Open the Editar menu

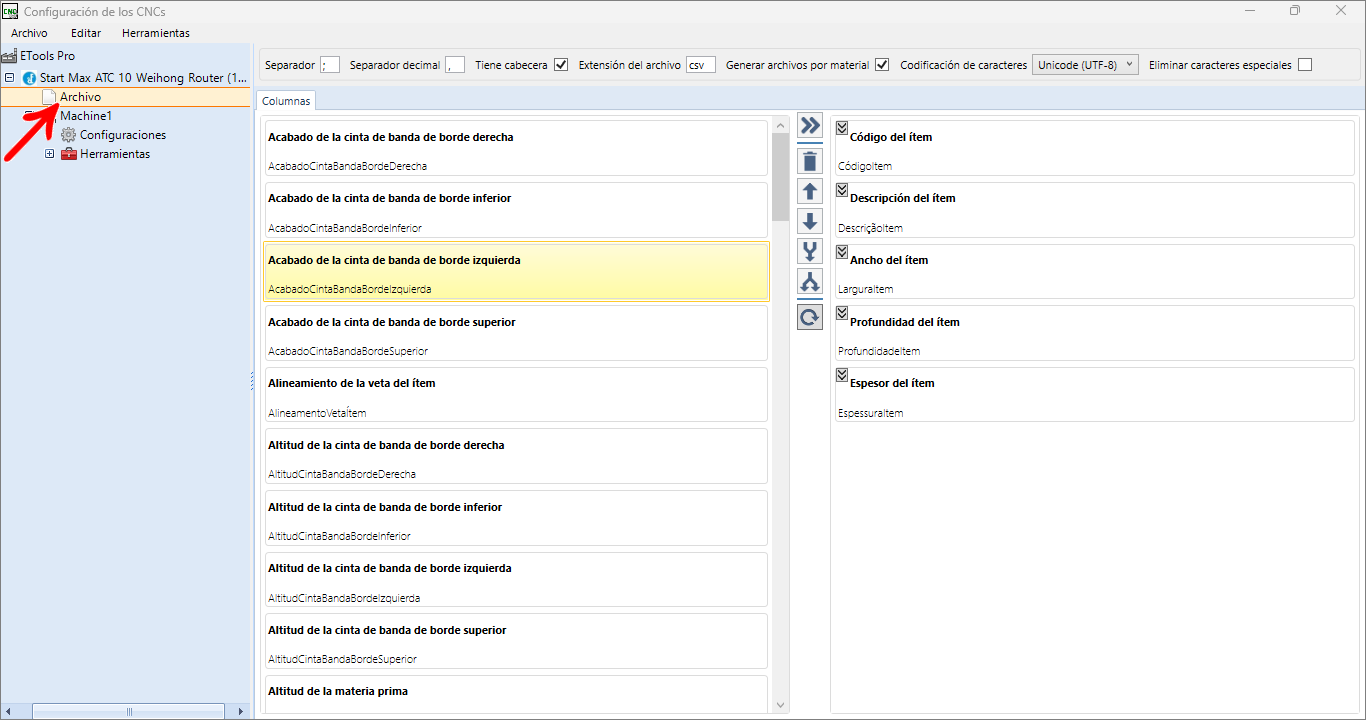click(86, 33)
